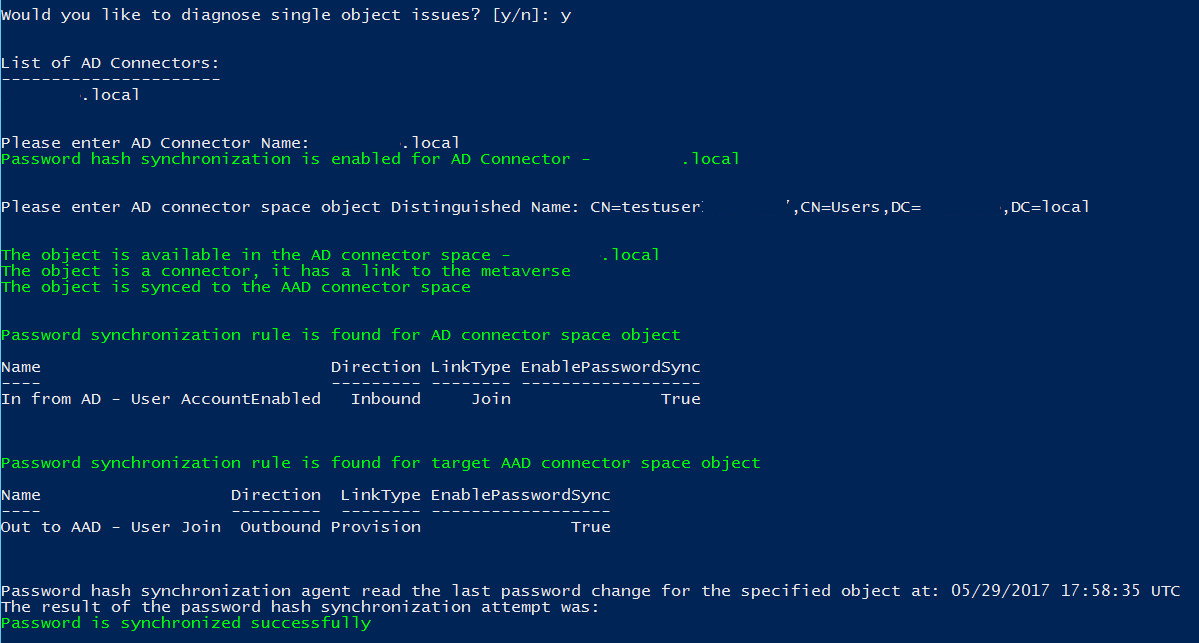The width and height of the screenshot is (1199, 643).
Task: Click 'The object is a connector' metaverse line
Action: pos(285,271)
